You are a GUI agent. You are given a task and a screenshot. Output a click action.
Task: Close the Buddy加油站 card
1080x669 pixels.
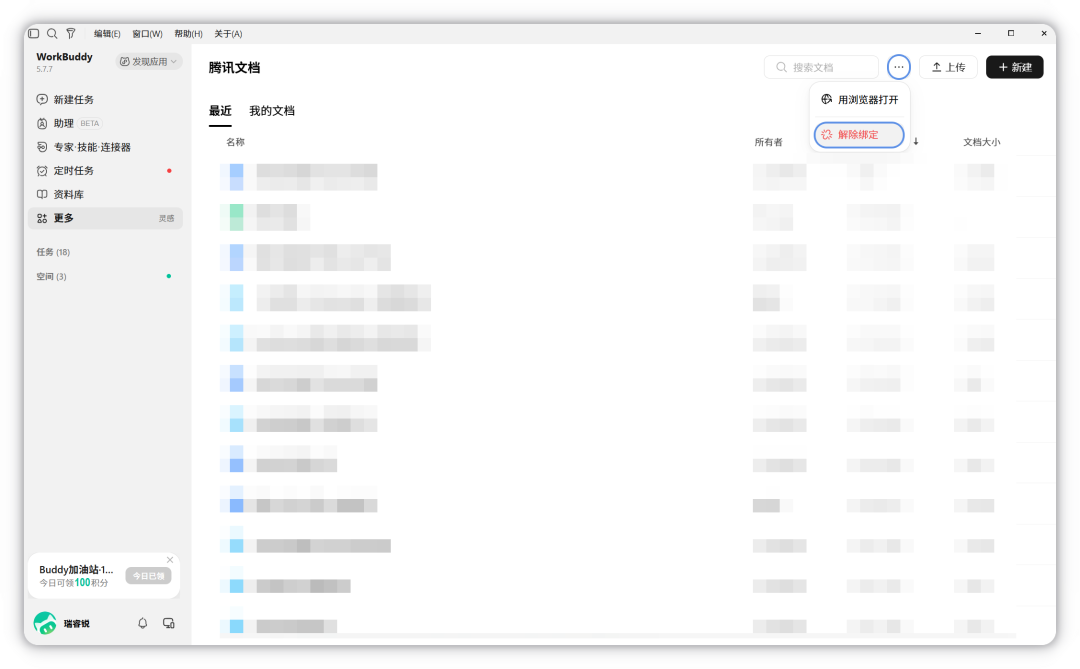(170, 559)
